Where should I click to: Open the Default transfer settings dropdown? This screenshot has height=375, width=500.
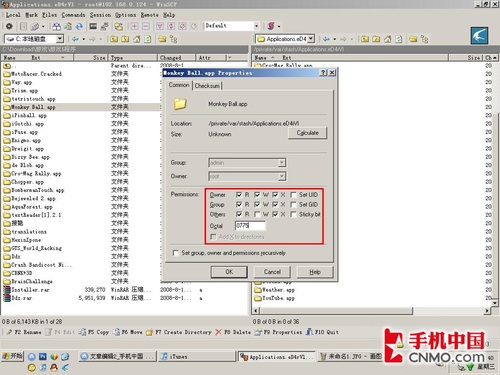coord(257,26)
